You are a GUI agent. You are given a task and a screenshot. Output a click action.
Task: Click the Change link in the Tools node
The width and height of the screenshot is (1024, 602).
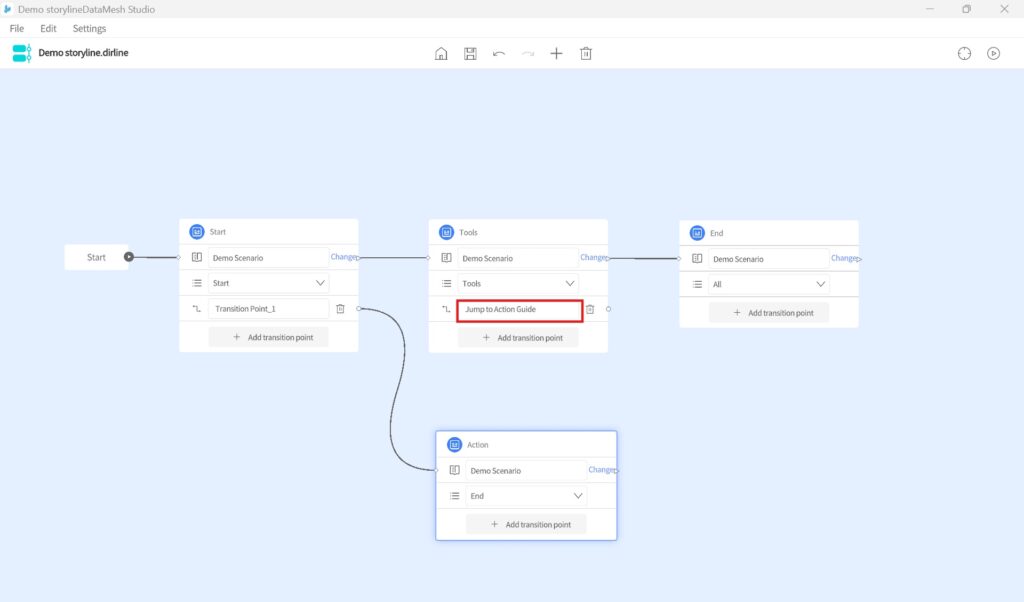pyautogui.click(x=593, y=258)
